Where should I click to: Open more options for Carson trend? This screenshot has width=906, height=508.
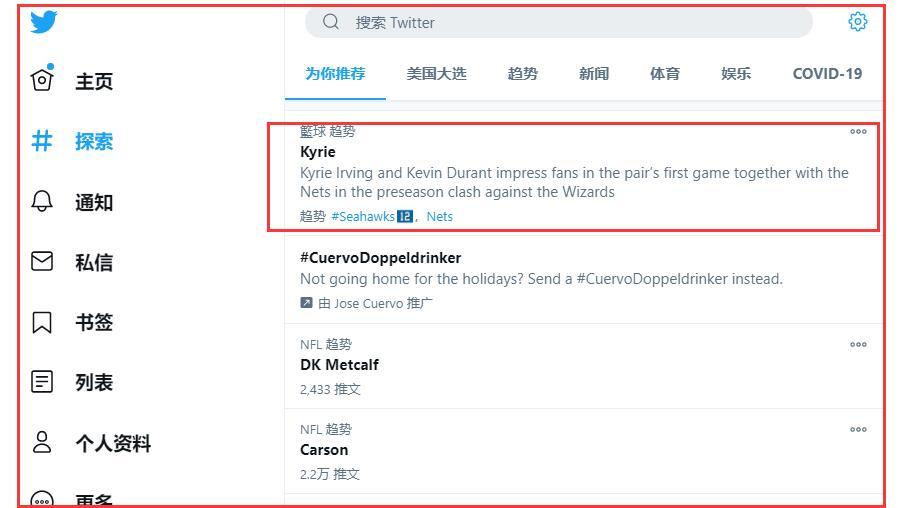[858, 429]
